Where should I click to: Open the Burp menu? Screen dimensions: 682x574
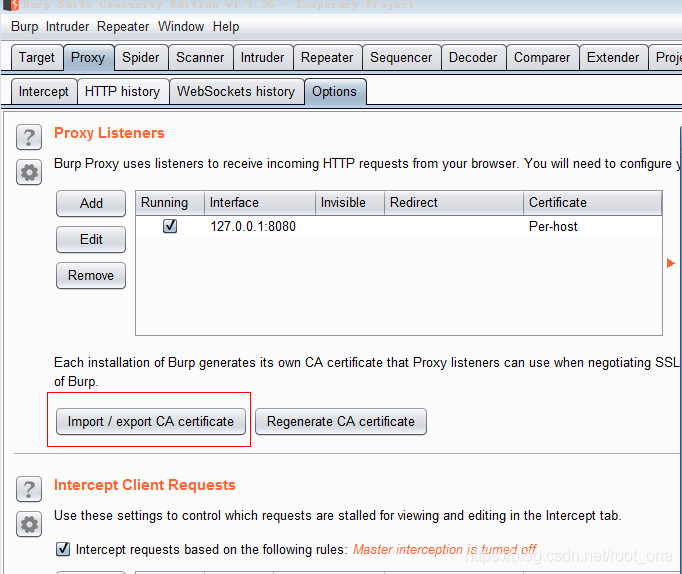click(x=25, y=27)
